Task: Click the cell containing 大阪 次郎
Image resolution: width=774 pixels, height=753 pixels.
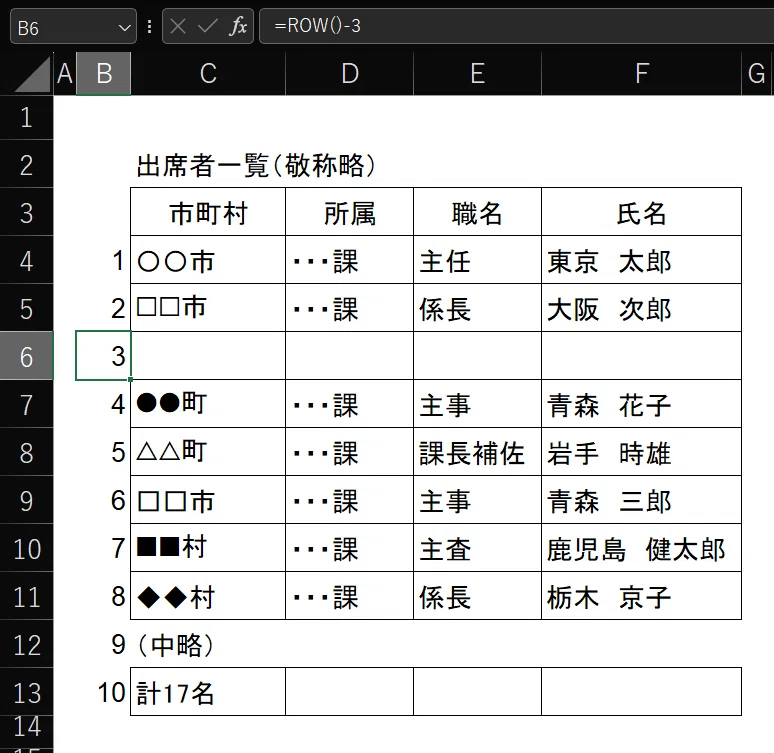Action: (642, 309)
